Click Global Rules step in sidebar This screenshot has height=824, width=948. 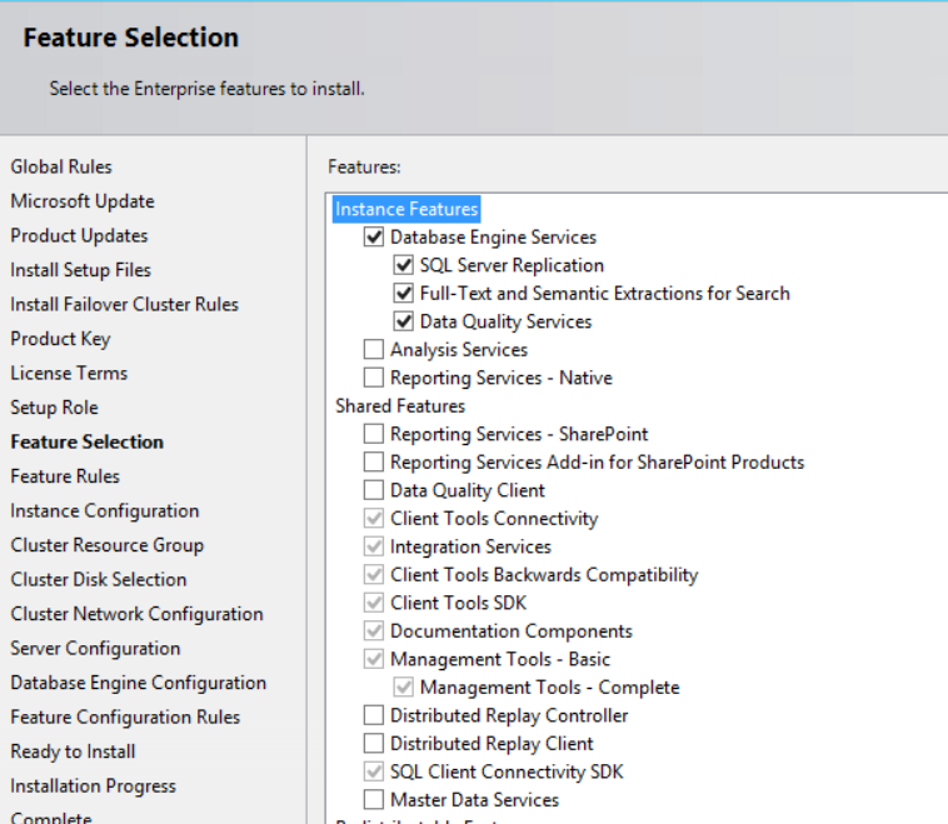pyautogui.click(x=61, y=167)
